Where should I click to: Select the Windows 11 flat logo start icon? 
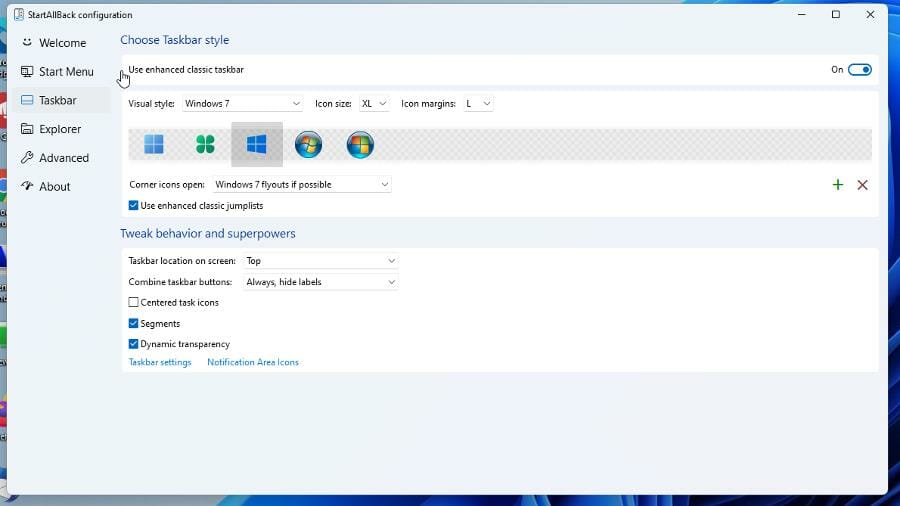154,145
